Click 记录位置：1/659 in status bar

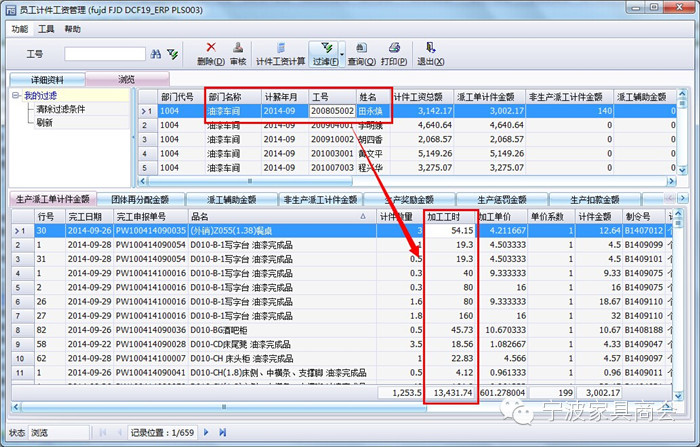[162, 432]
